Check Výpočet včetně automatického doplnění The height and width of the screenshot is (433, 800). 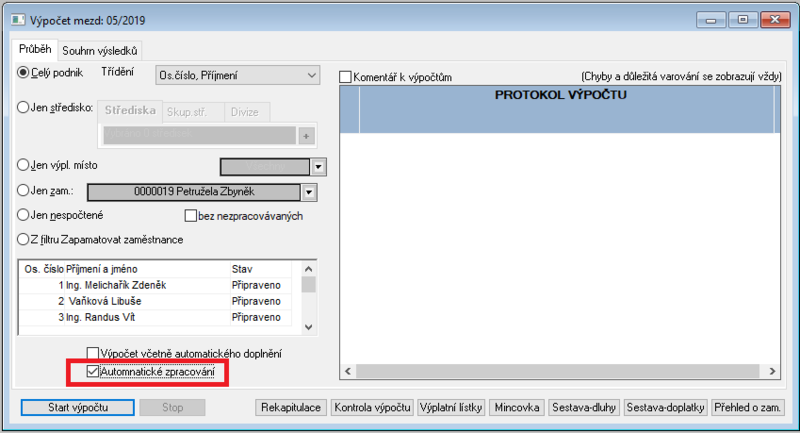pos(92,353)
